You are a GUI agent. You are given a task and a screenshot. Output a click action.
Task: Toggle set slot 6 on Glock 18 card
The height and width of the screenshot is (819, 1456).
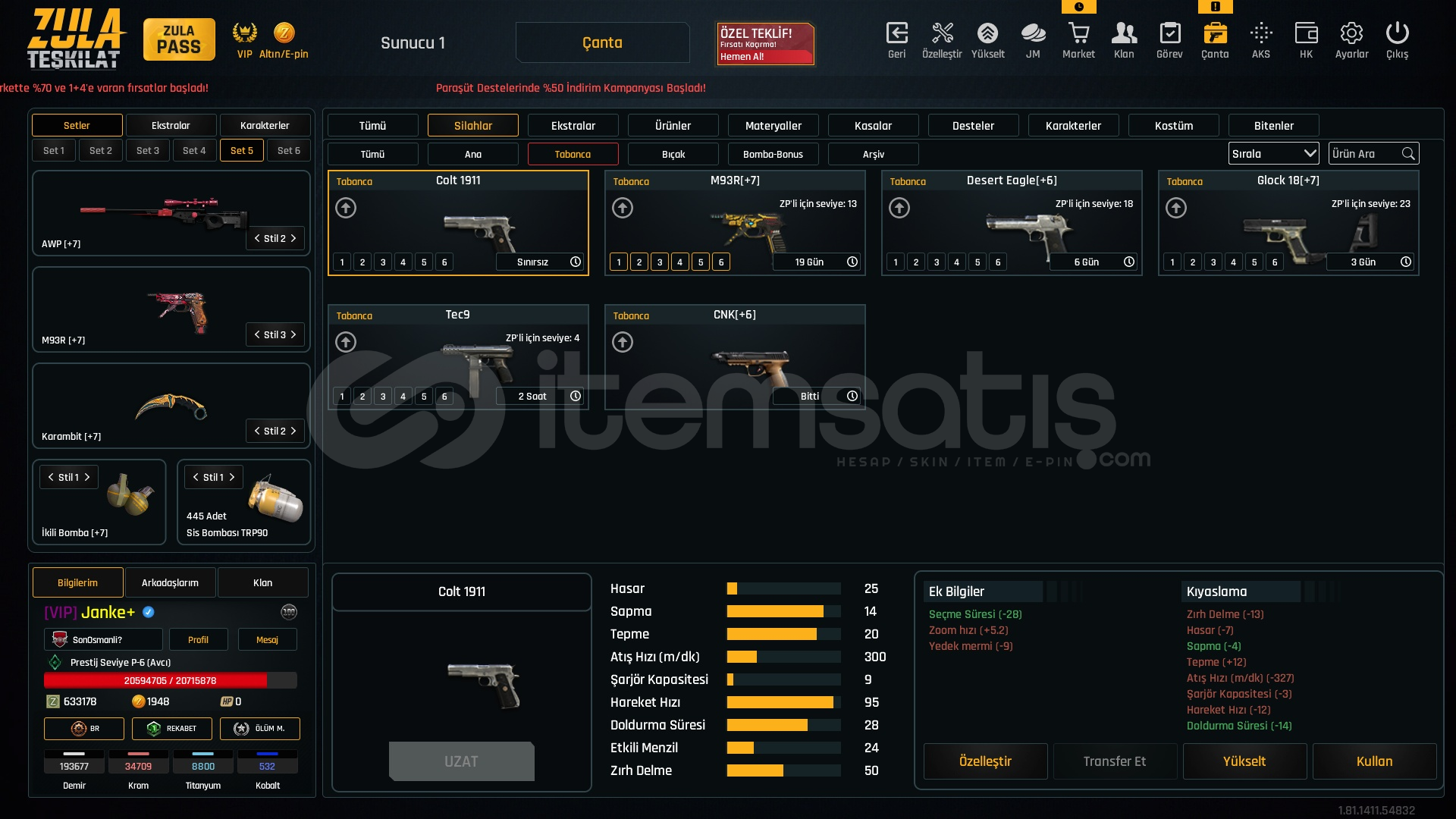tap(1275, 262)
